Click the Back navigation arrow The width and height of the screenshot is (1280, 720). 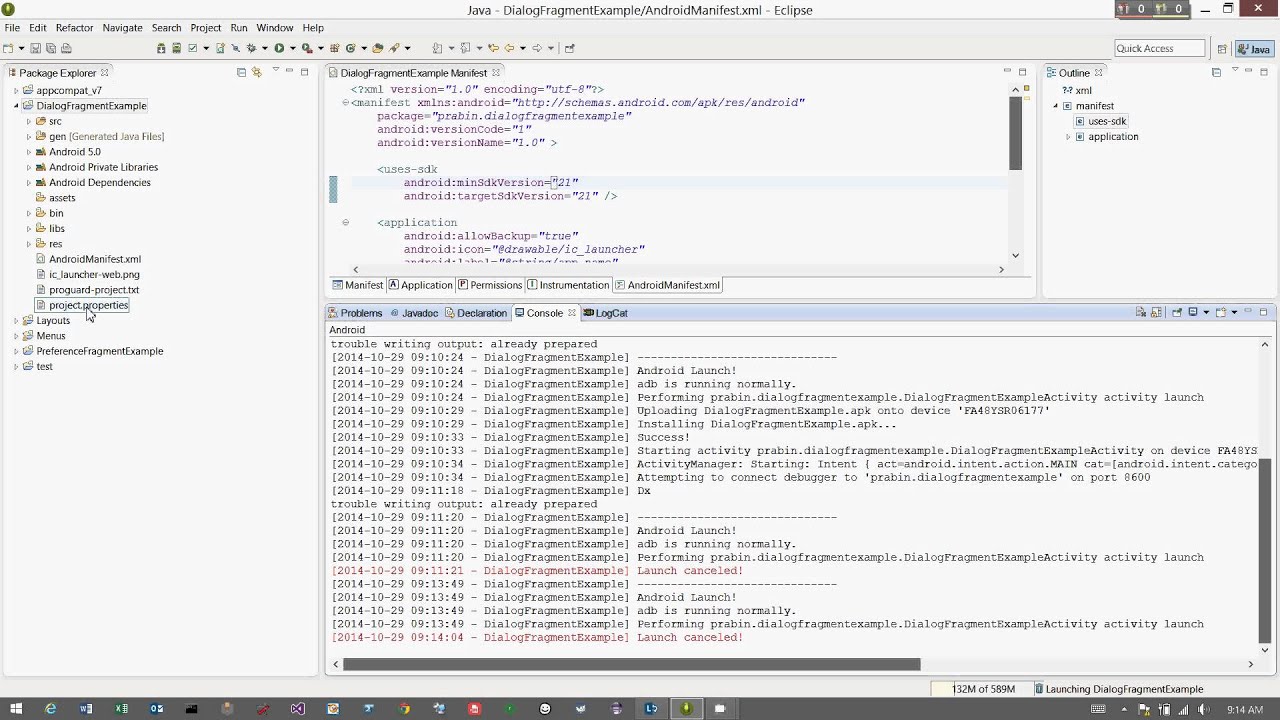coord(510,48)
